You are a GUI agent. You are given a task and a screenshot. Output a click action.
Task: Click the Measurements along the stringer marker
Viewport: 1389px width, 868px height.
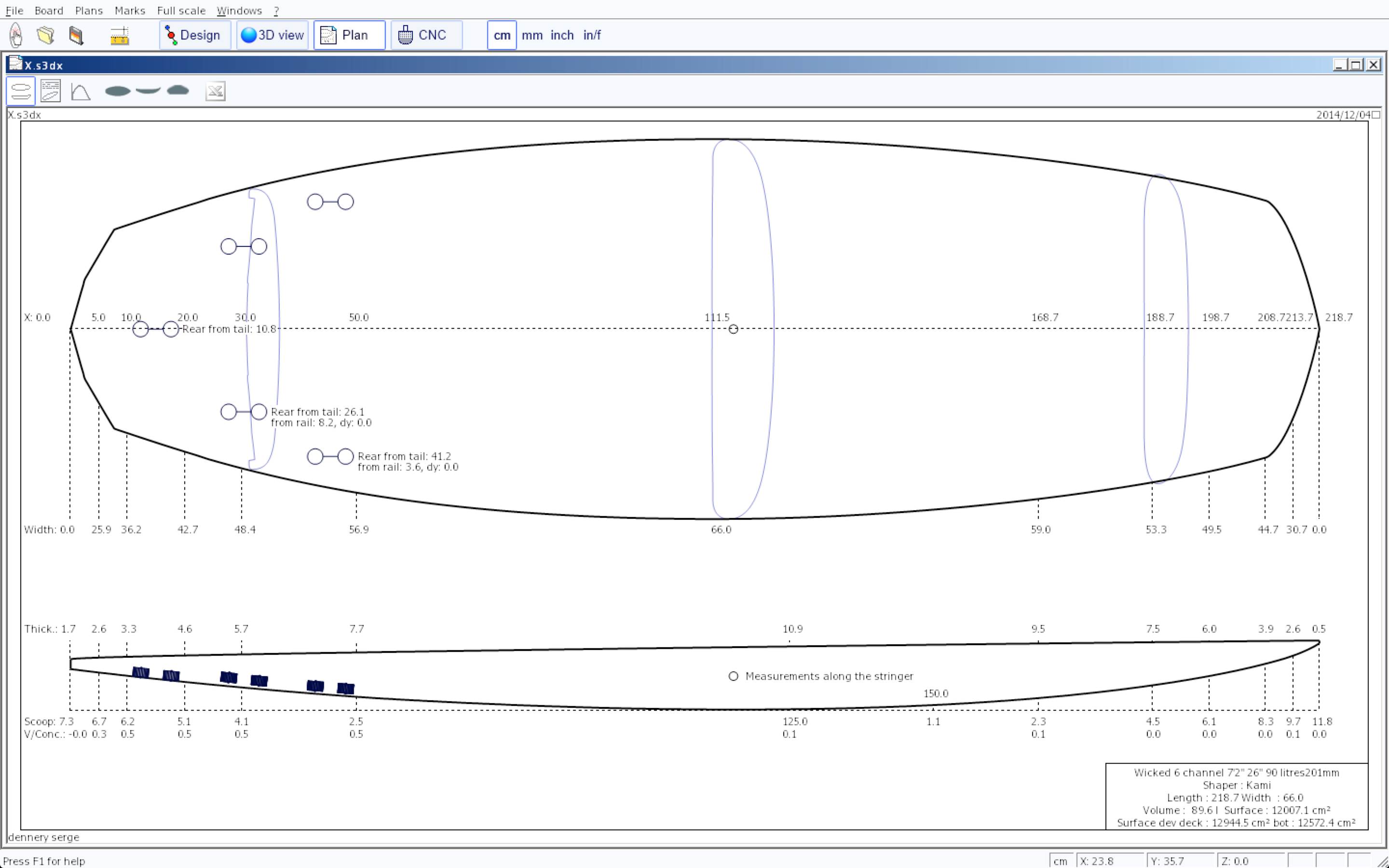click(733, 676)
